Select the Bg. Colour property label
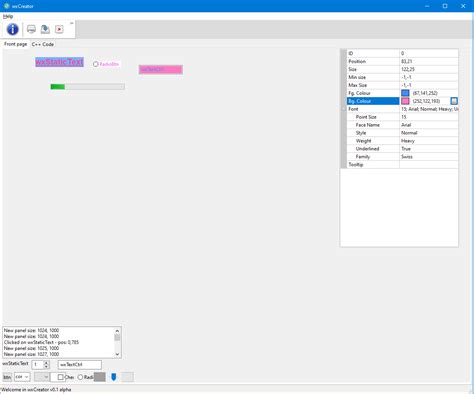Viewport: 474px width, 394px height. click(x=359, y=101)
